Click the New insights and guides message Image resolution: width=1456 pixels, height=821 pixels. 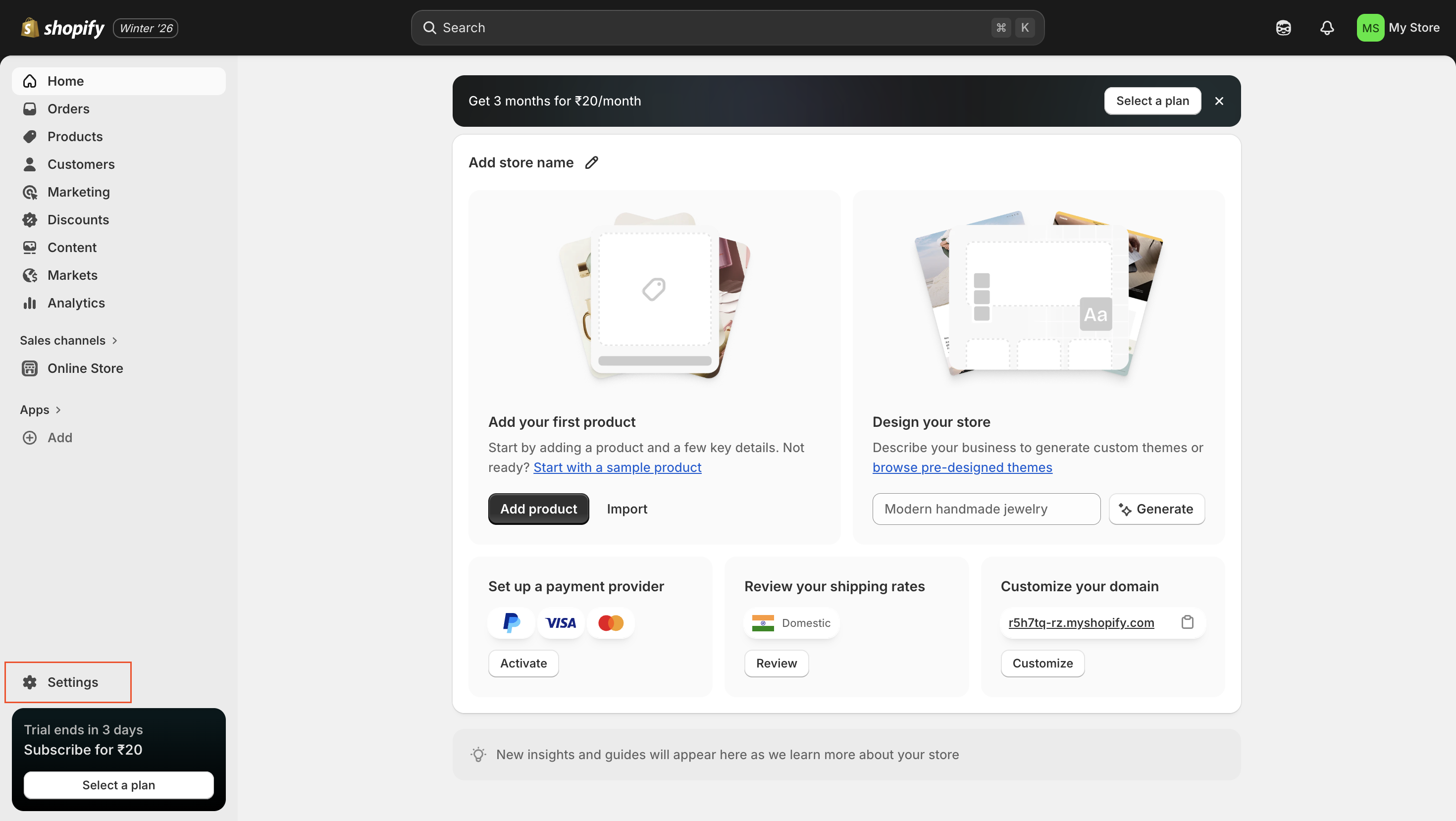(x=728, y=754)
